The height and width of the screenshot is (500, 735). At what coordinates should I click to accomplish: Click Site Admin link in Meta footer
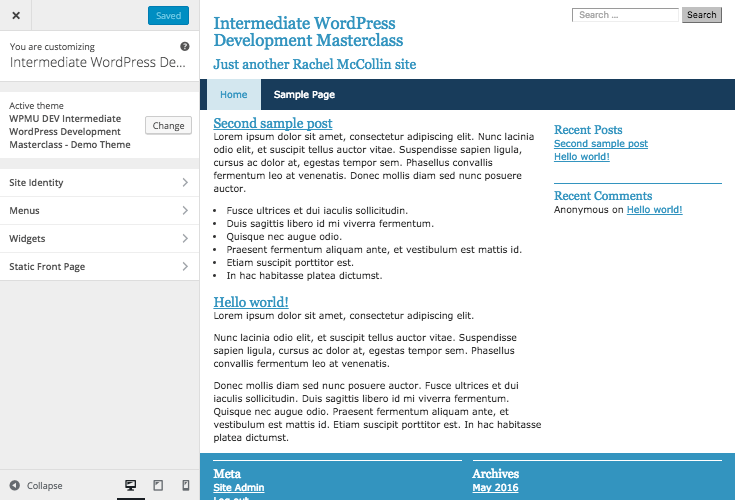239,488
